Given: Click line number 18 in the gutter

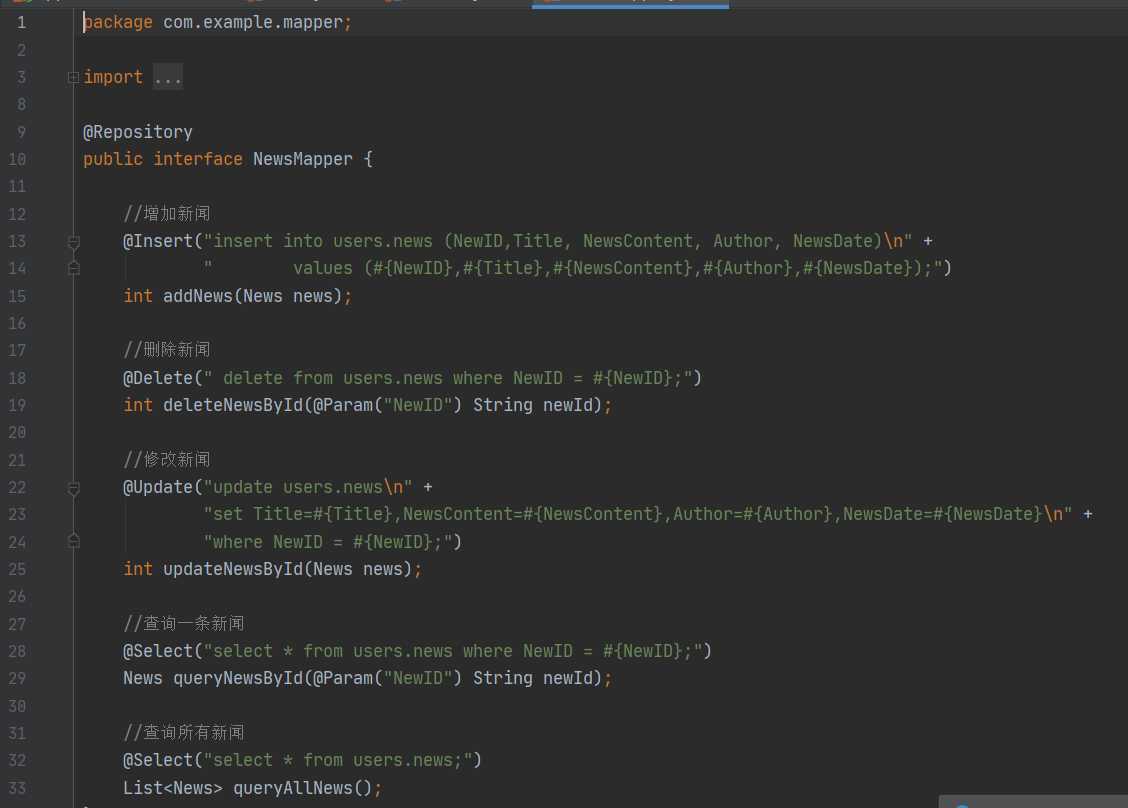Looking at the screenshot, I should (17, 378).
